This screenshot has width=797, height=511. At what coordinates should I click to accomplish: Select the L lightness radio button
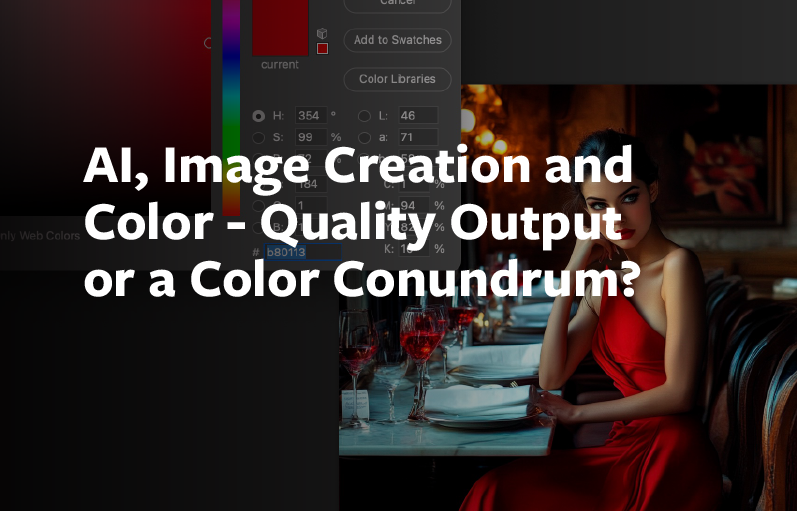tap(364, 116)
